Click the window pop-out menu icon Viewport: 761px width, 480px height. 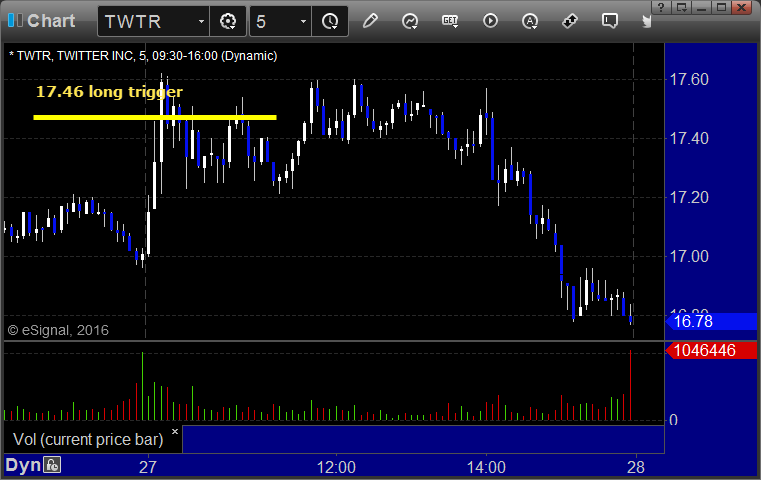click(x=681, y=7)
